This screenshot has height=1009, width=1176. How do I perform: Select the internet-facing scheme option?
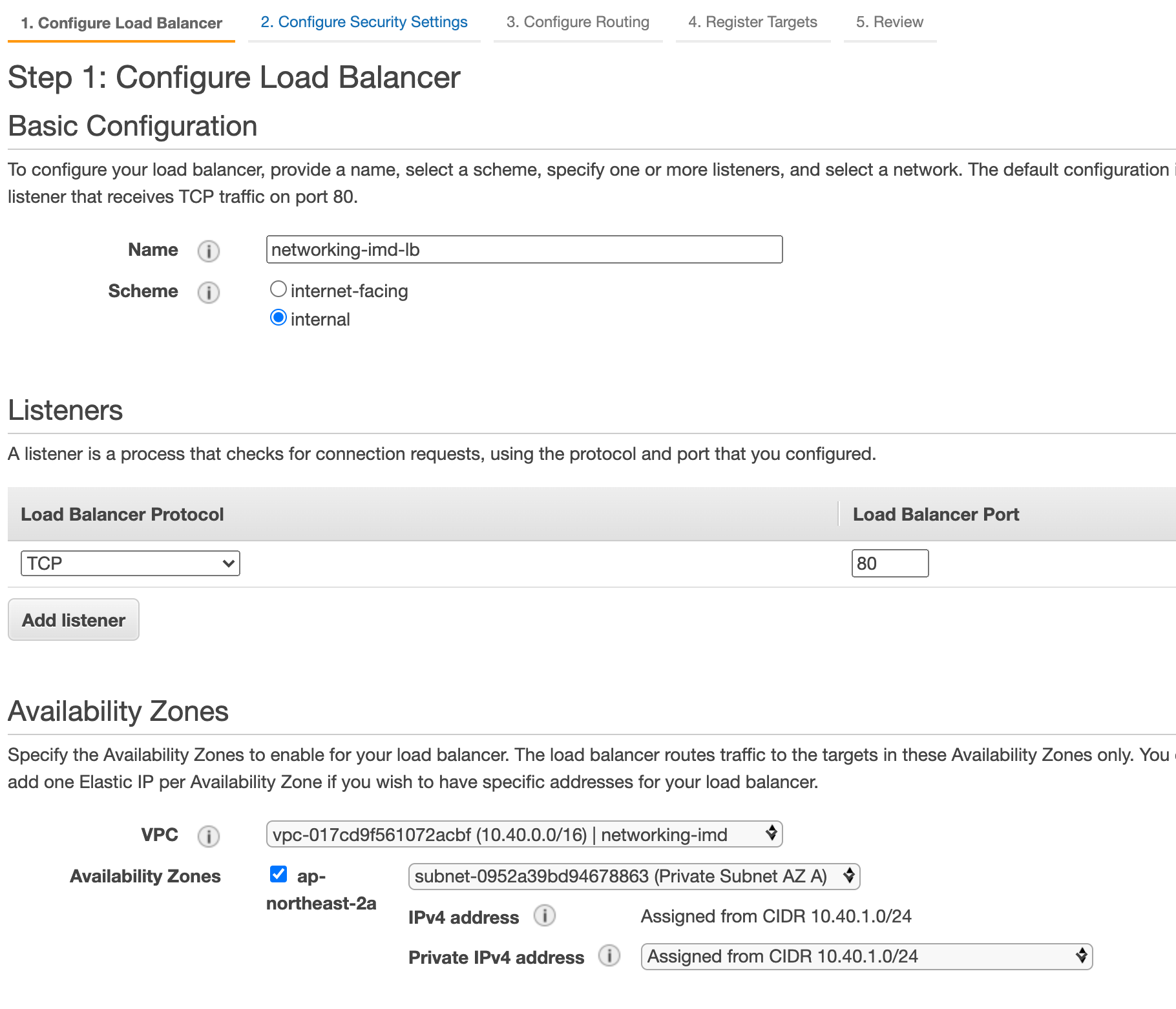coord(278,289)
